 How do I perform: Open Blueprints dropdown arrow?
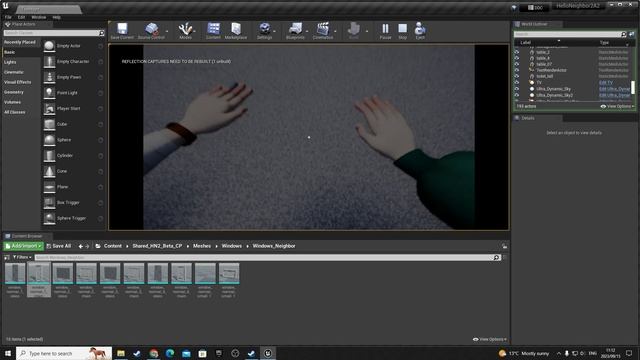[307, 31]
